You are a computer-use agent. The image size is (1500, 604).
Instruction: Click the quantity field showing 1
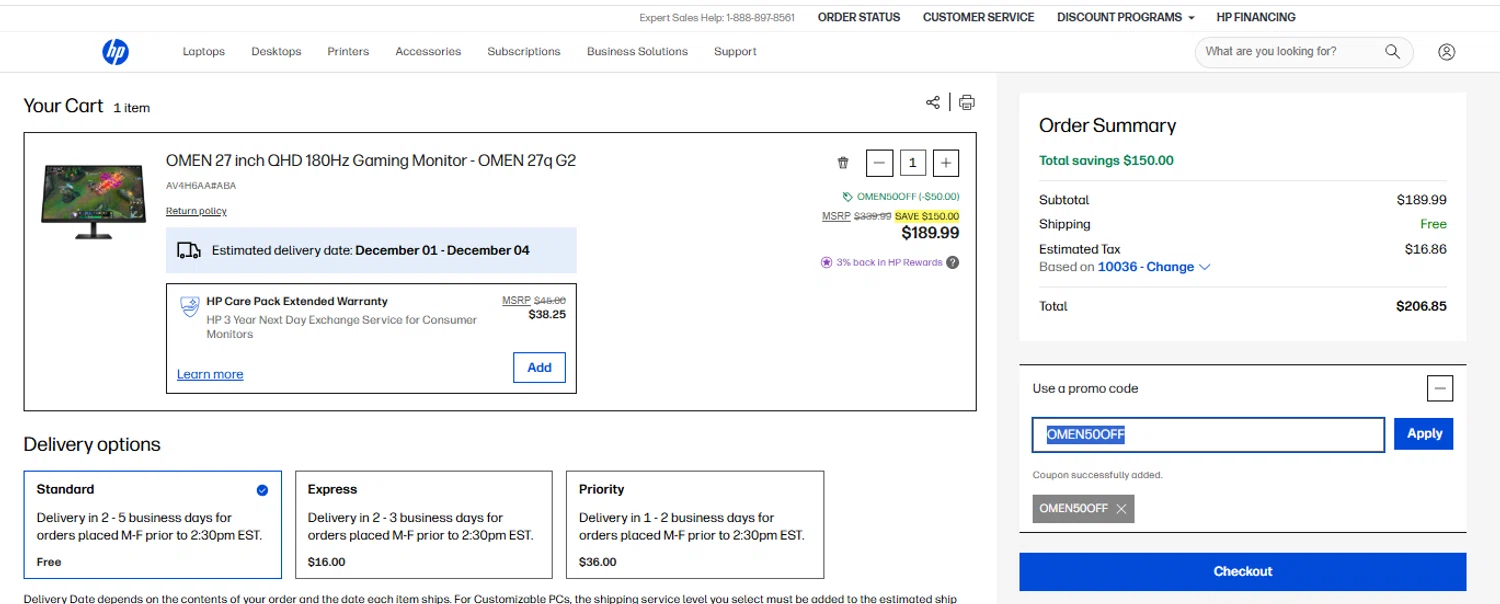pos(912,163)
